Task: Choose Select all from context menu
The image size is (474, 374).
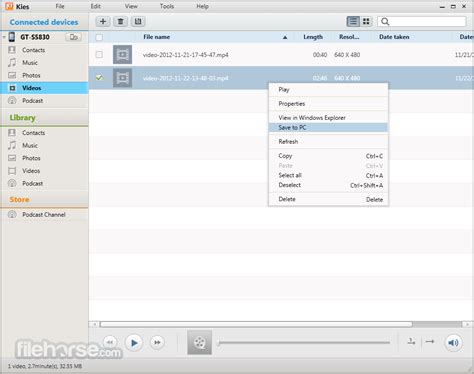Action: (328, 175)
